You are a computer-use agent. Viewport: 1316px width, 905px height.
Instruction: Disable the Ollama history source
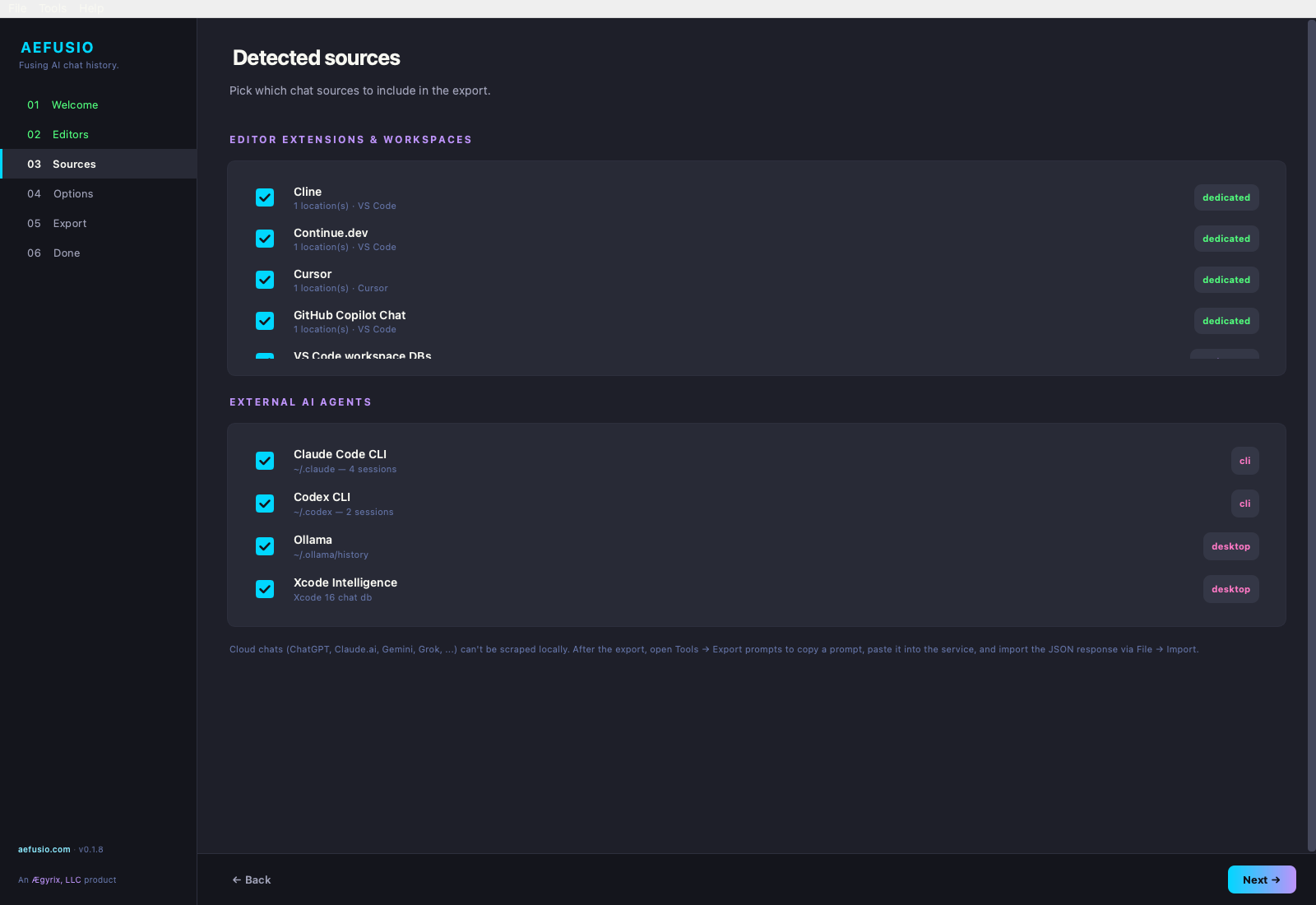tap(265, 546)
